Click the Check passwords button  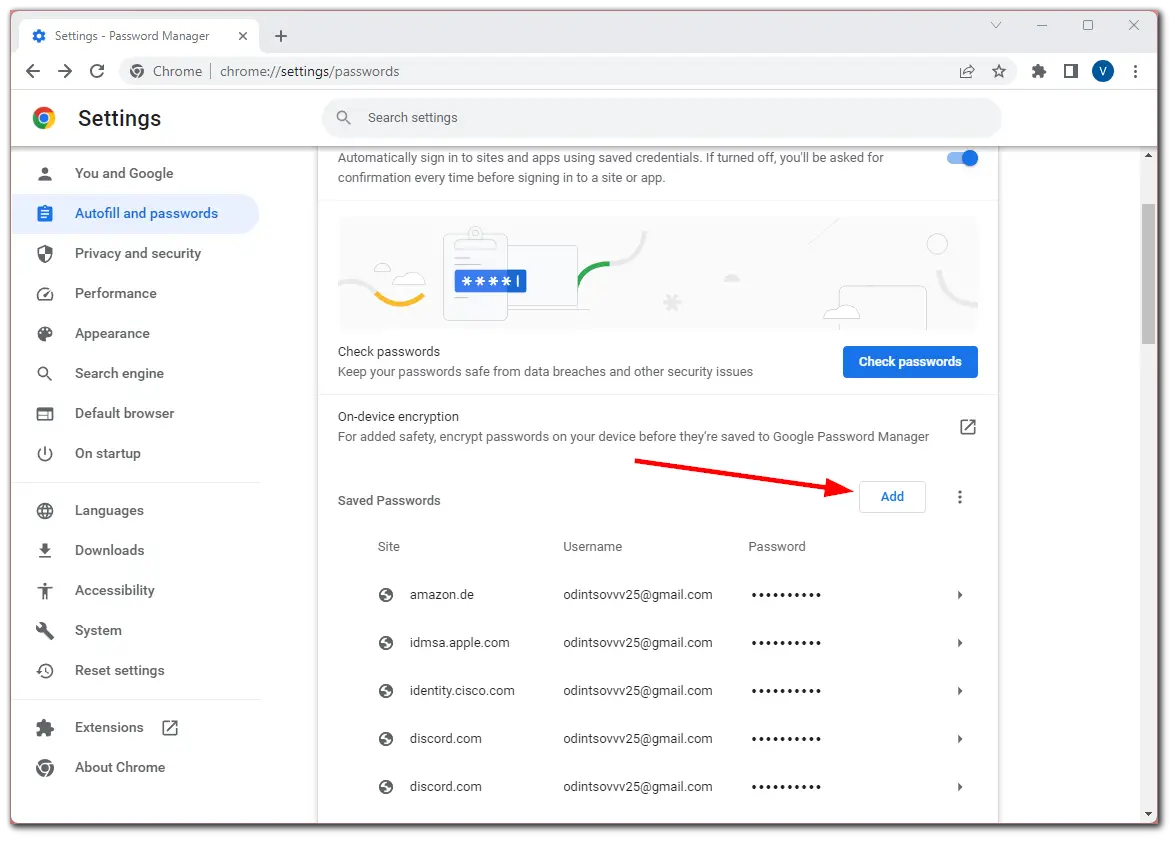point(909,362)
